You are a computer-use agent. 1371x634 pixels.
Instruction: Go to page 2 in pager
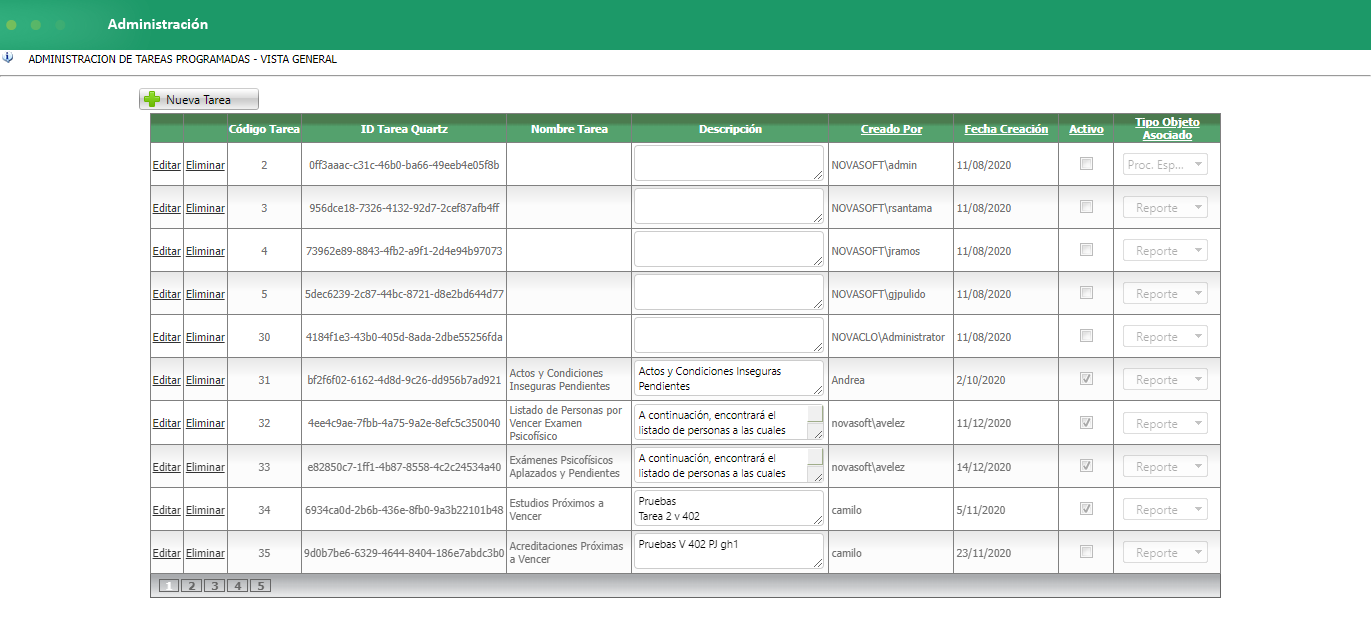191,586
